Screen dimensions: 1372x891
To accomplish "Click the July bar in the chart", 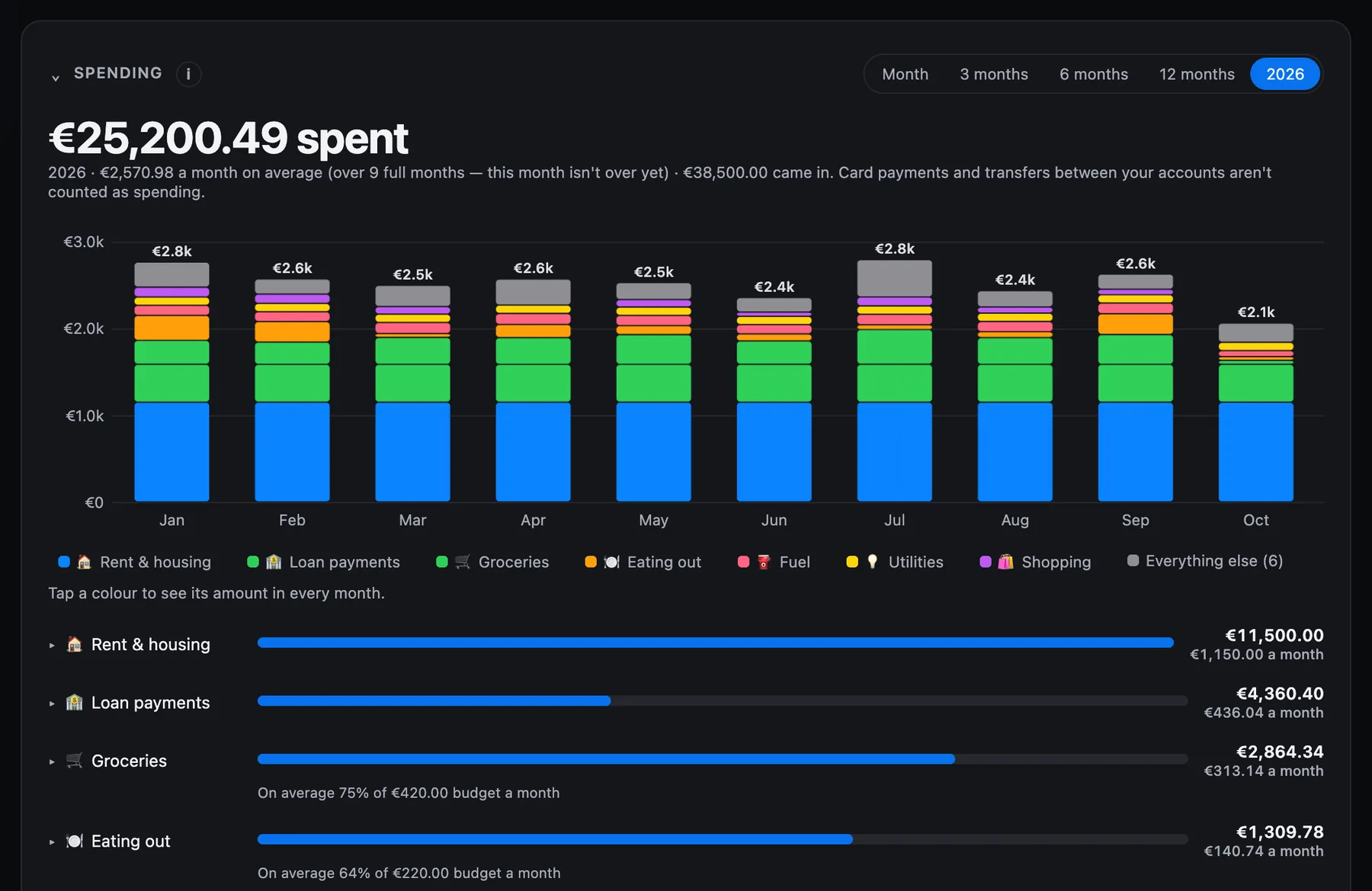I will (x=894, y=380).
